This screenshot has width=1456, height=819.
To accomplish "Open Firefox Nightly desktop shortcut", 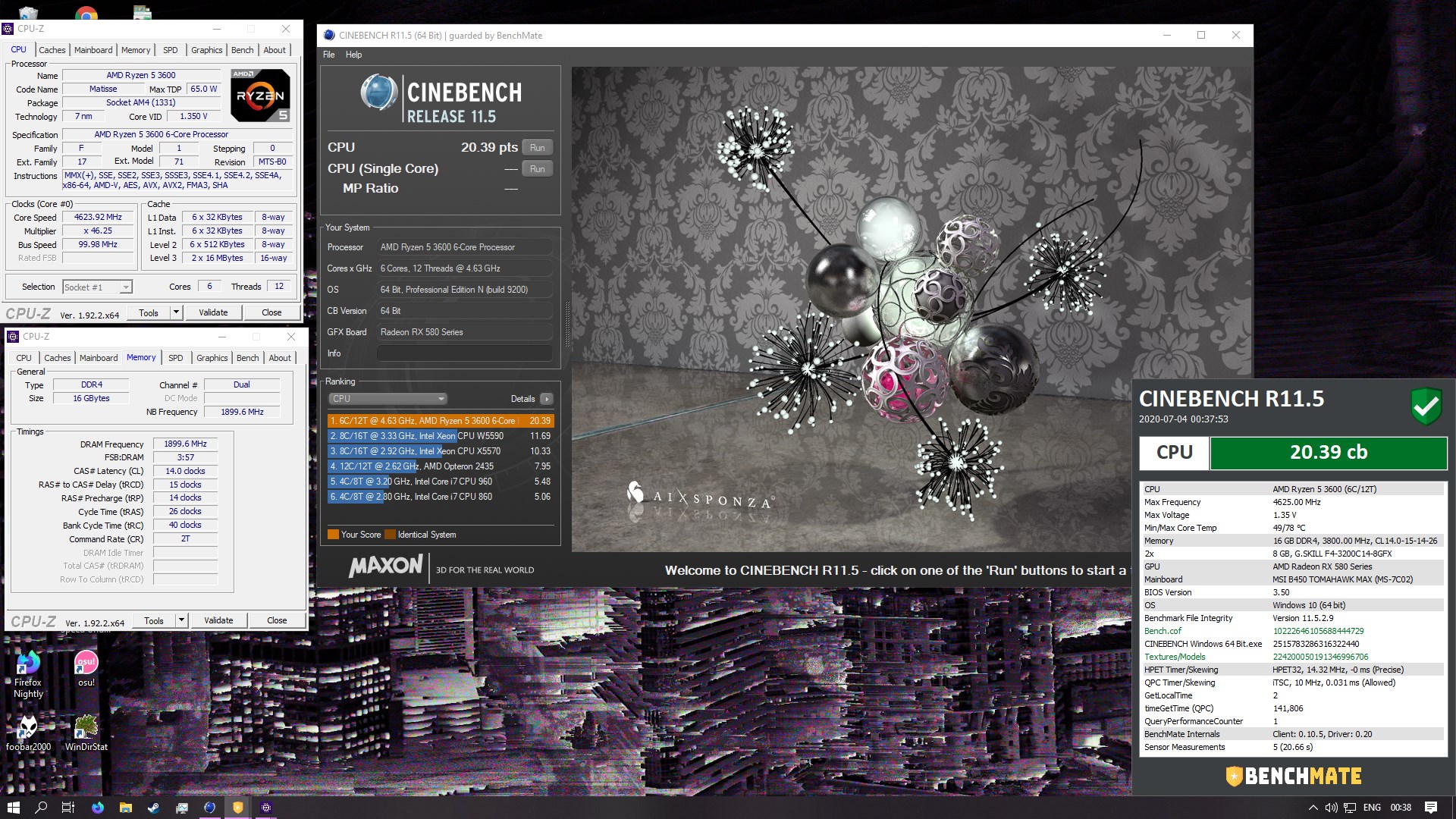I will pyautogui.click(x=28, y=675).
